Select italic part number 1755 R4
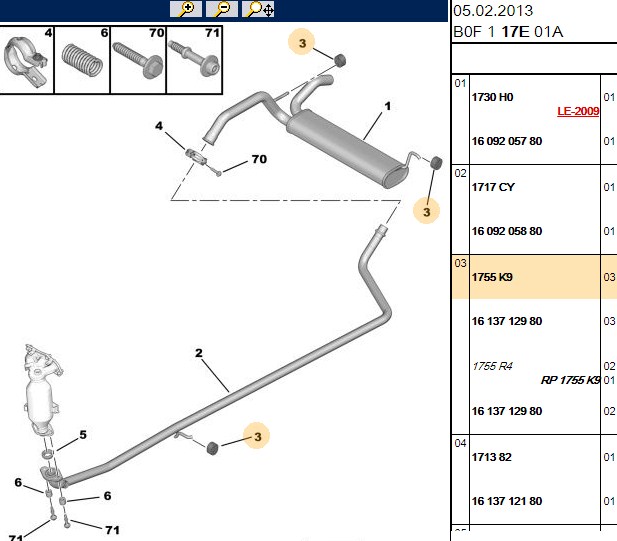The width and height of the screenshot is (617, 541). click(x=492, y=366)
